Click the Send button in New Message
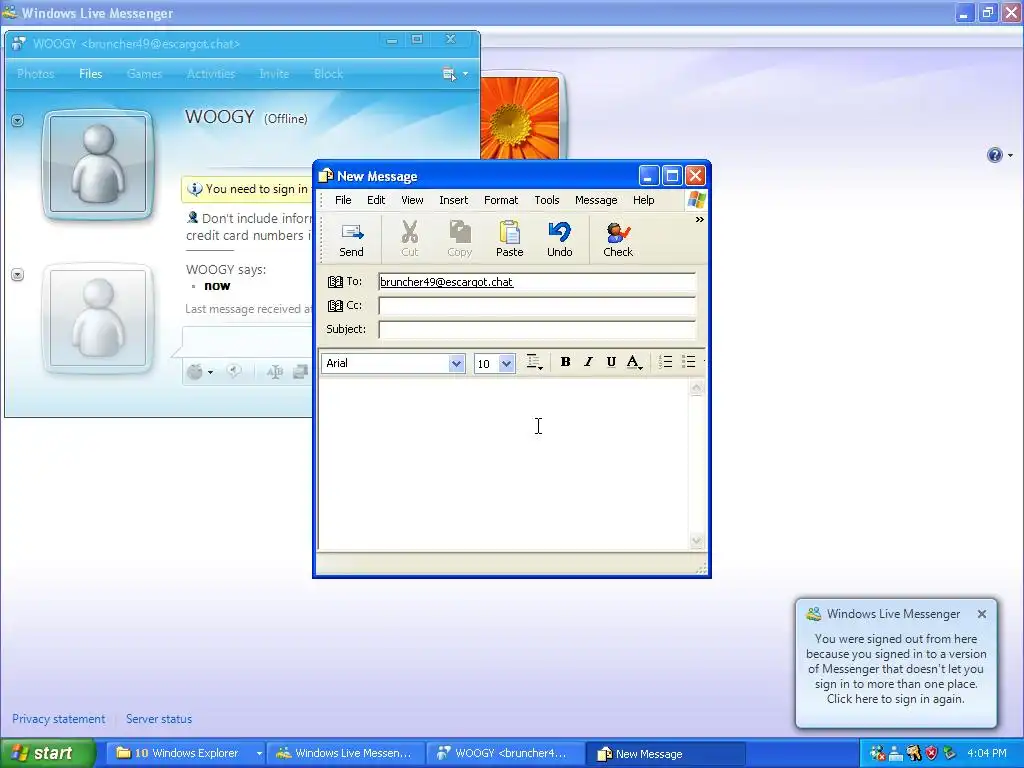The width and height of the screenshot is (1024, 768). tap(351, 240)
